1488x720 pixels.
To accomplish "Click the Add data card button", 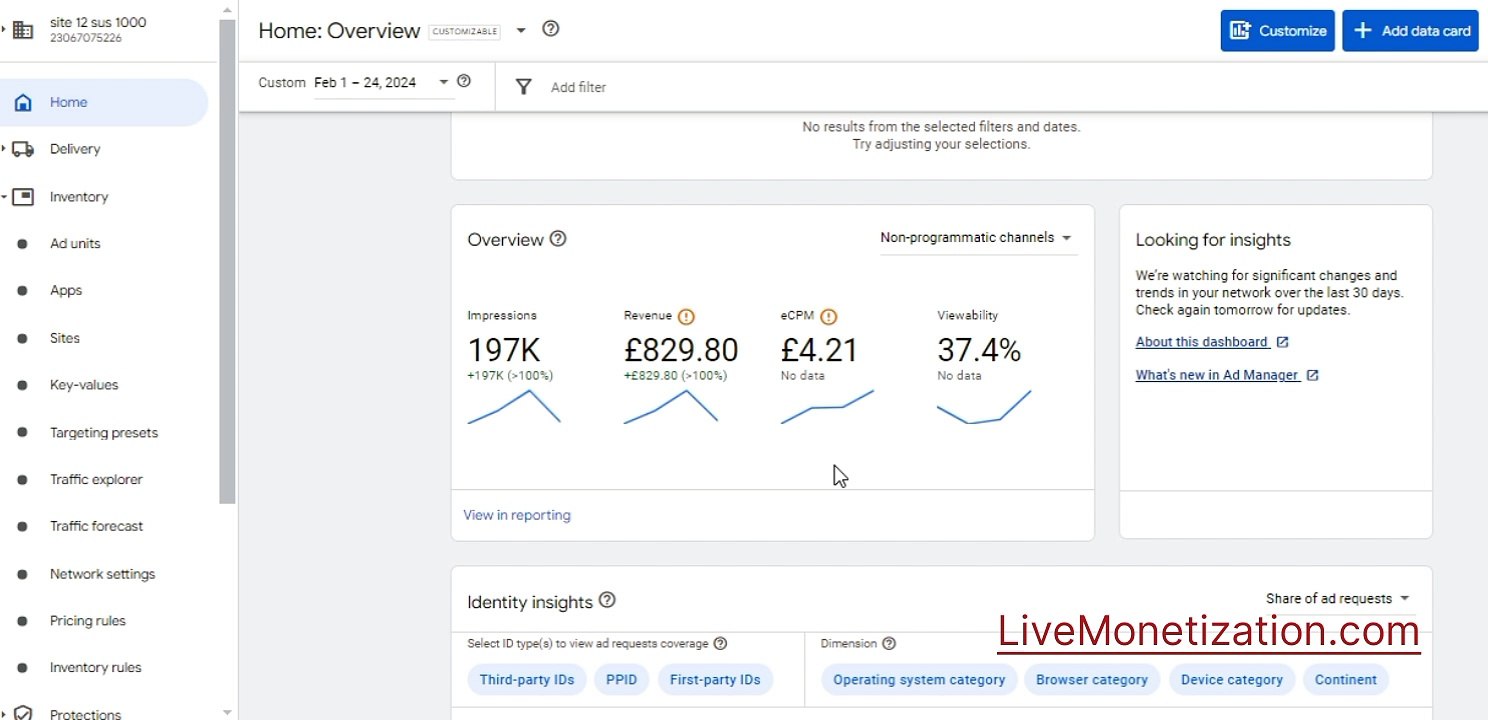I will coord(1410,31).
